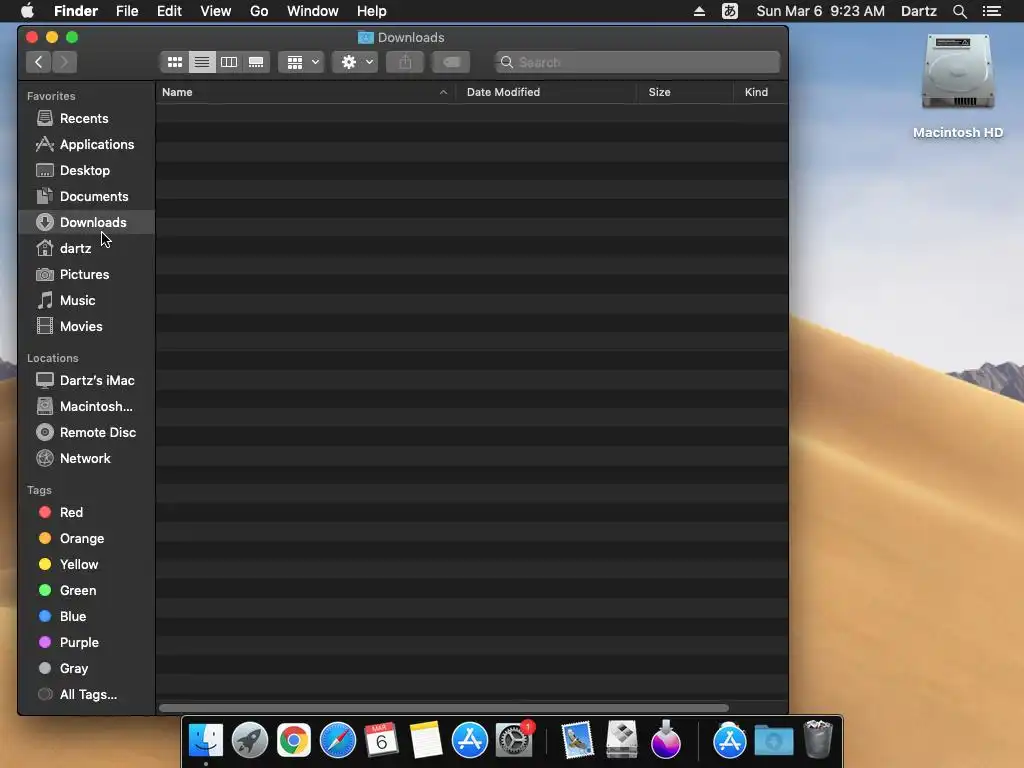
Task: Select the Blue tag
Action: click(x=86, y=616)
